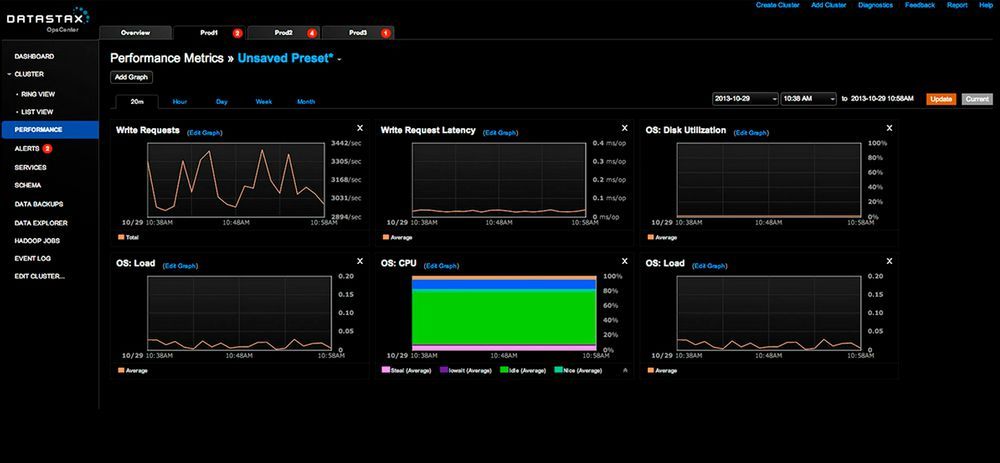Click the Add Graph button
The image size is (1000, 463).
(x=131, y=77)
